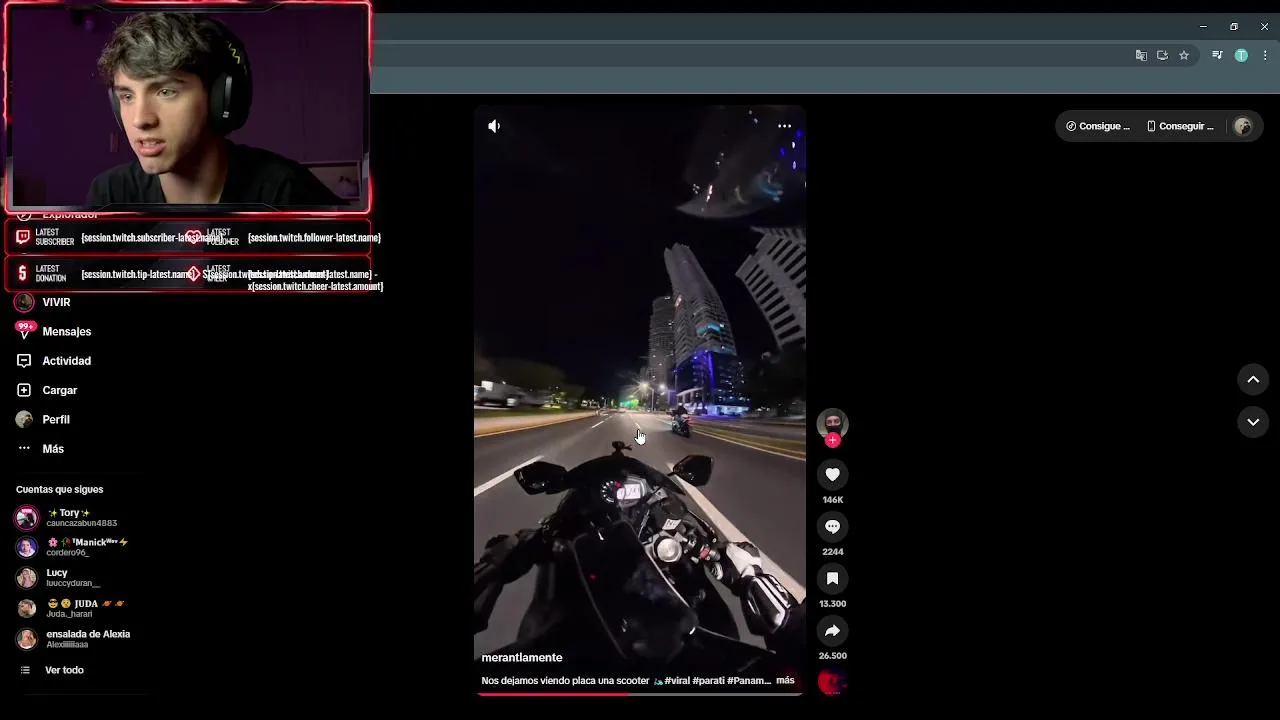Click the '2244' comments count
Image resolution: width=1280 pixels, height=720 pixels.
point(832,552)
